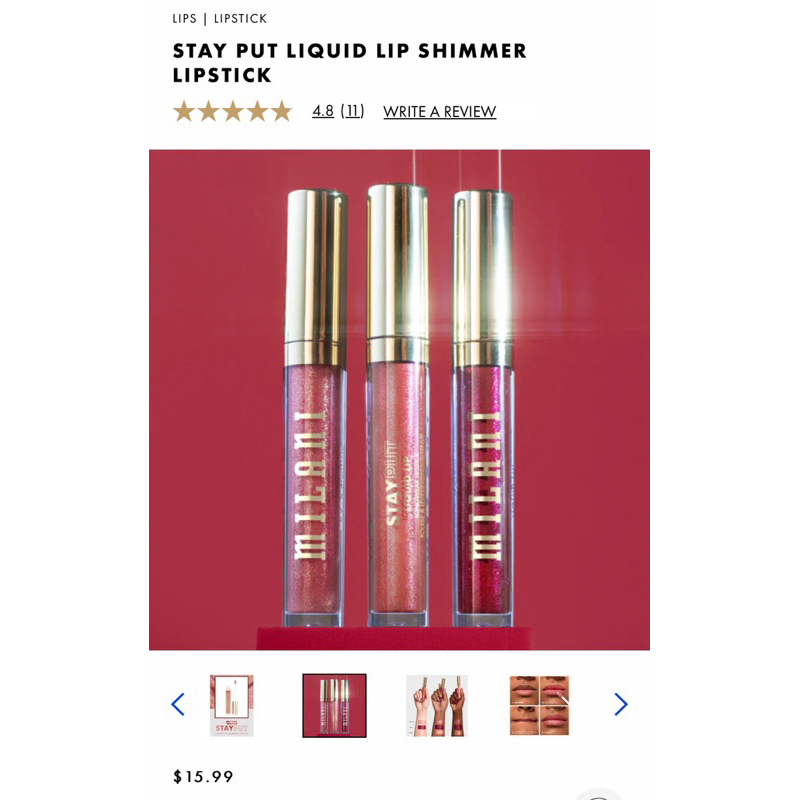This screenshot has height=800, width=800.
Task: Select the Stay Put packaging thumbnail
Action: point(232,706)
